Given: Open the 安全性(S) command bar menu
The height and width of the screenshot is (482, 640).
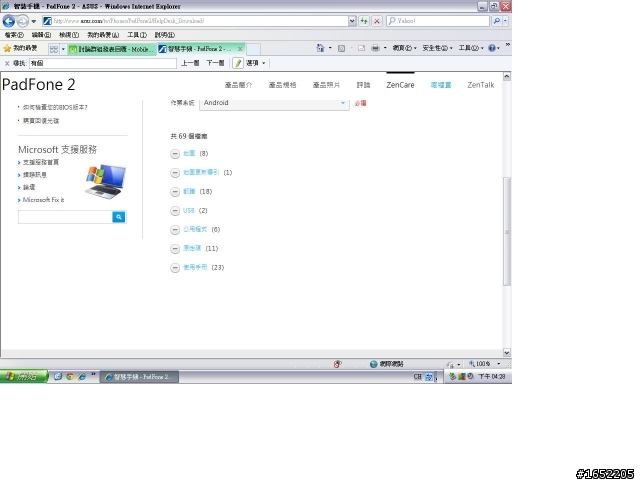Looking at the screenshot, I should 438,48.
